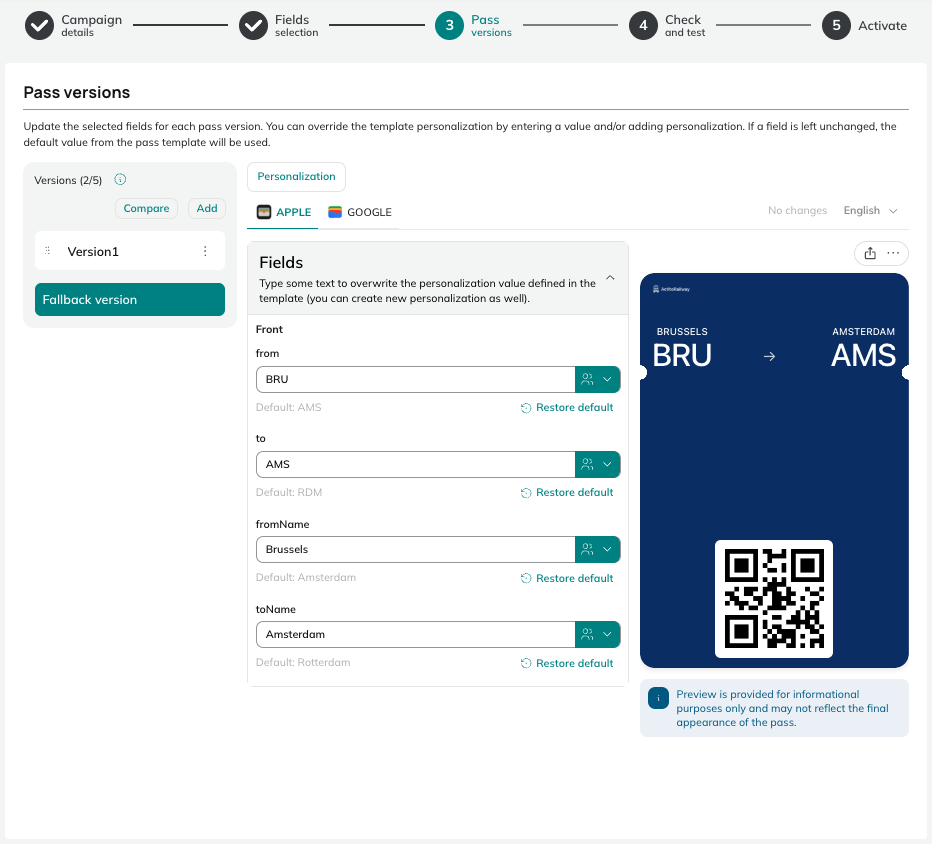Click step 4 Check and test circle

(643, 26)
